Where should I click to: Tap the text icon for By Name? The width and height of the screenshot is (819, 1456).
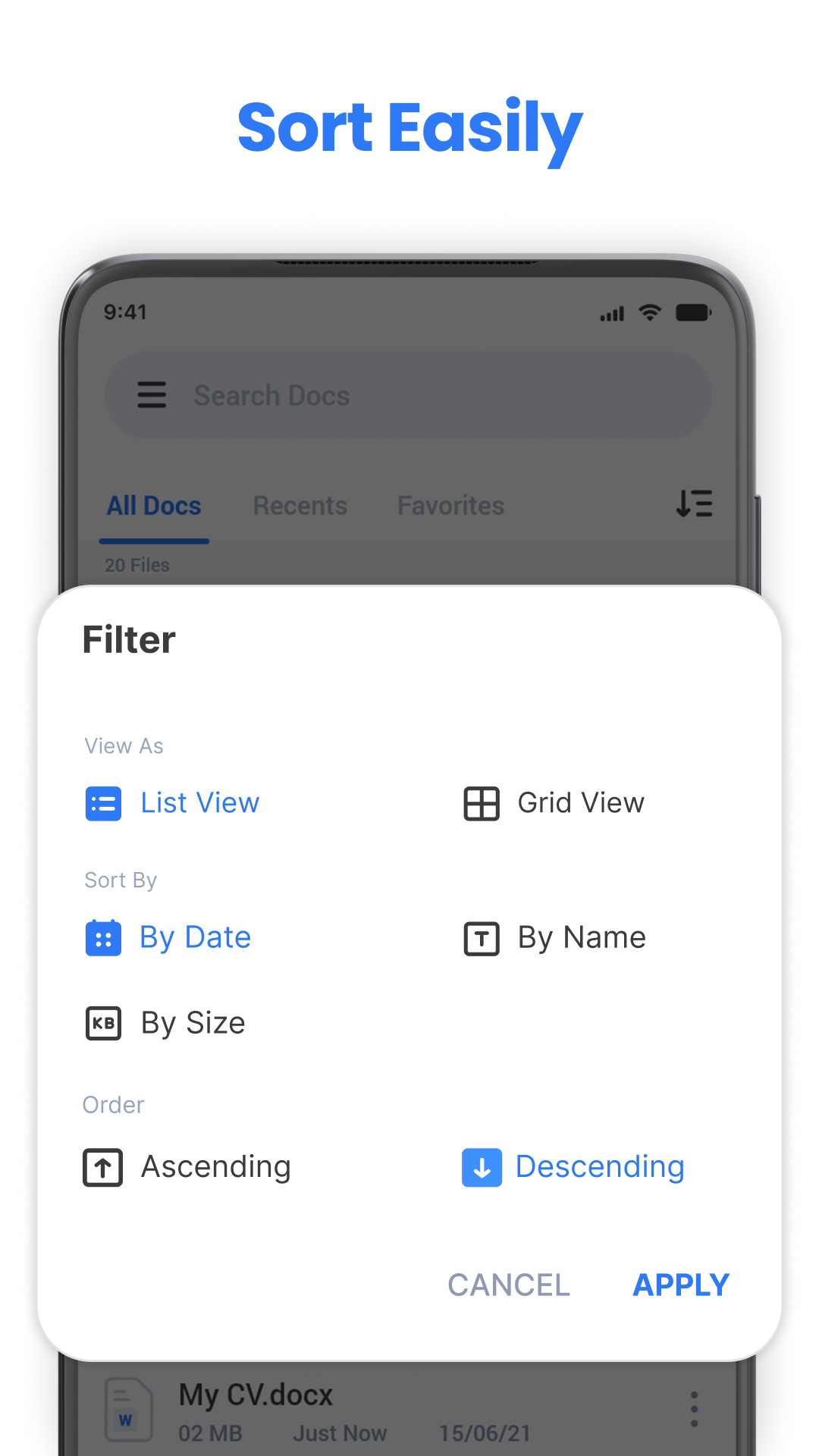tap(482, 938)
